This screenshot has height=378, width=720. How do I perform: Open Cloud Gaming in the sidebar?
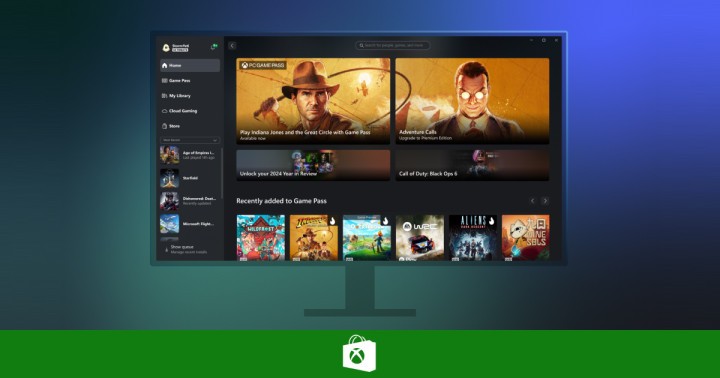pos(190,111)
